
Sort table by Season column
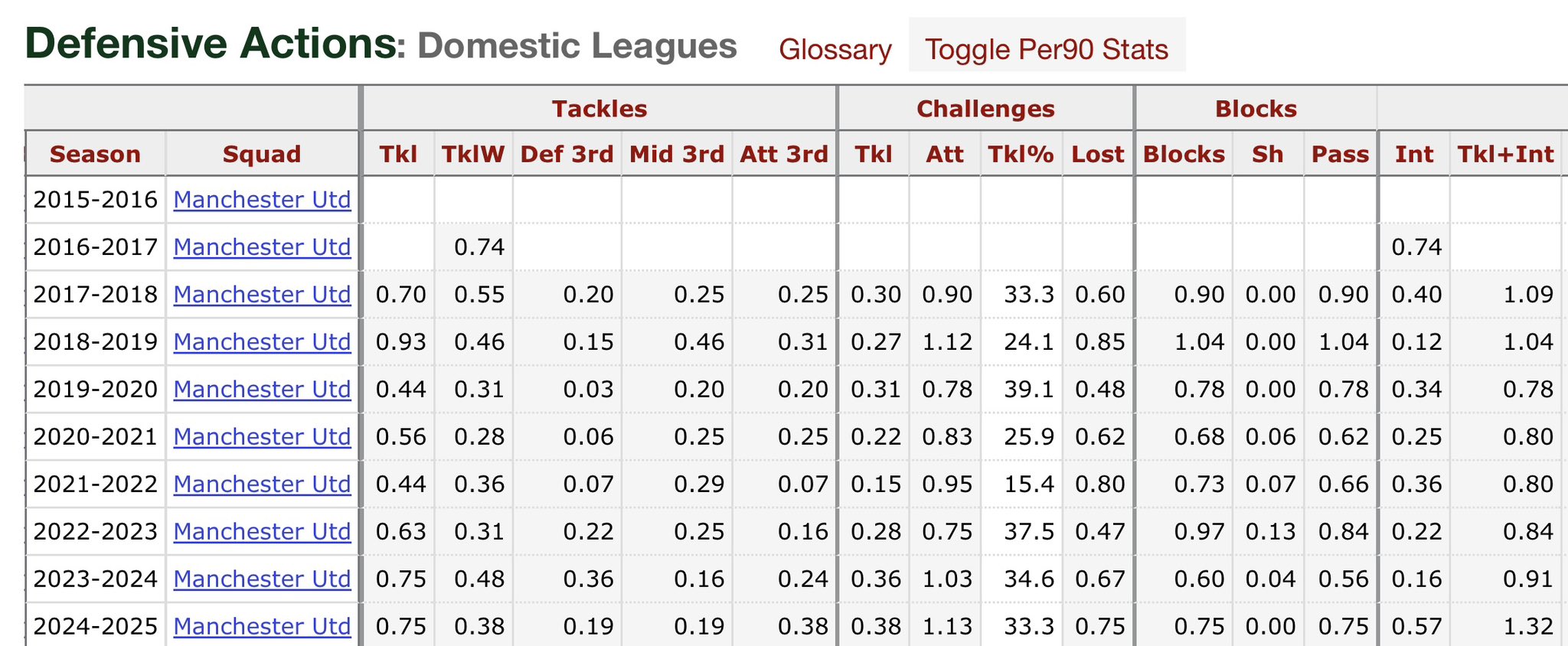[95, 154]
